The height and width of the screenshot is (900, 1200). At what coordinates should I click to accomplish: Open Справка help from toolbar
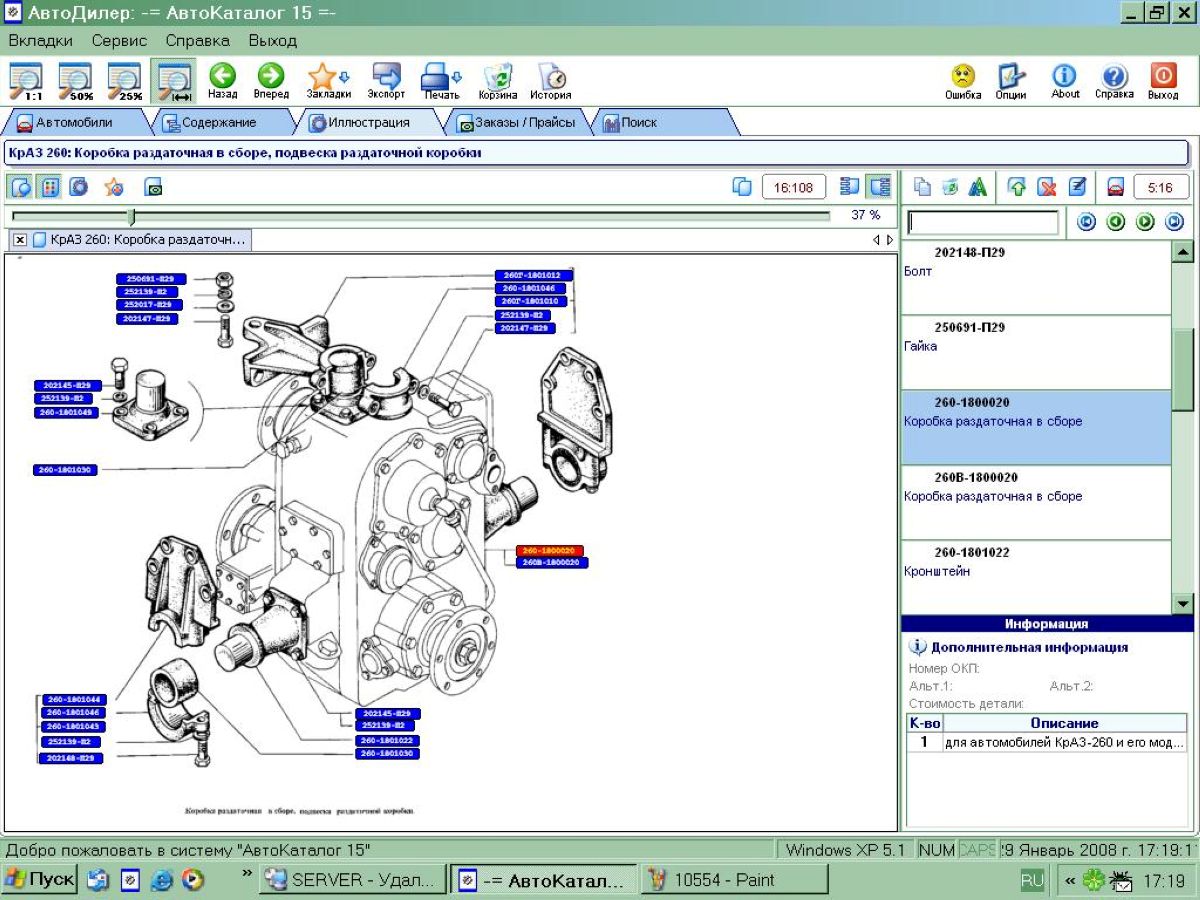click(1114, 81)
